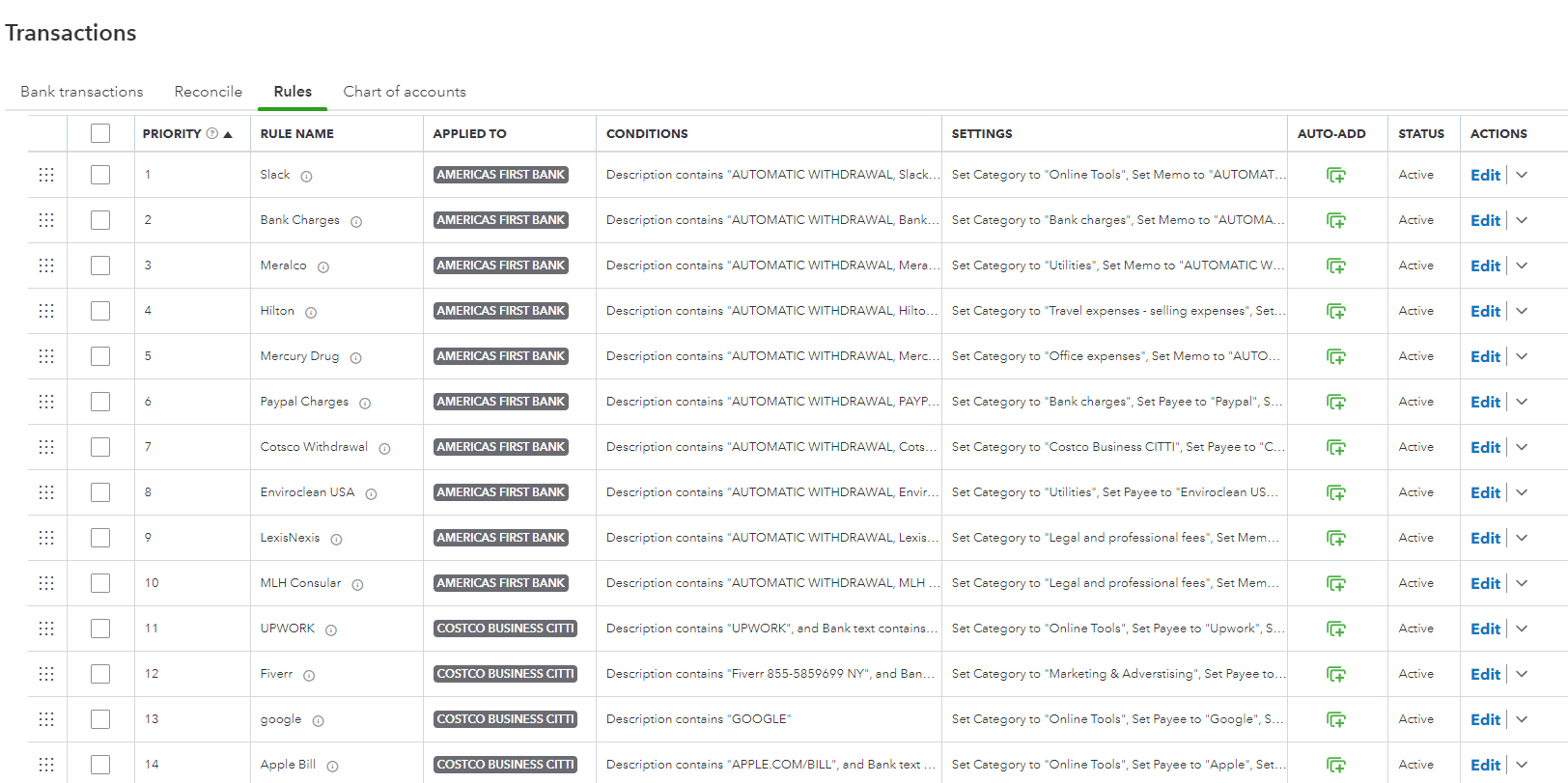This screenshot has width=1568, height=783.
Task: Click the auto-add icon in the Apple Bill row
Action: [x=1336, y=766]
